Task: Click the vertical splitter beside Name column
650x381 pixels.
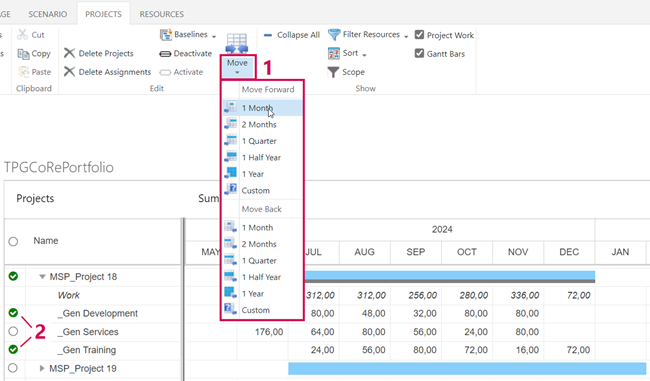Action: coord(183,298)
